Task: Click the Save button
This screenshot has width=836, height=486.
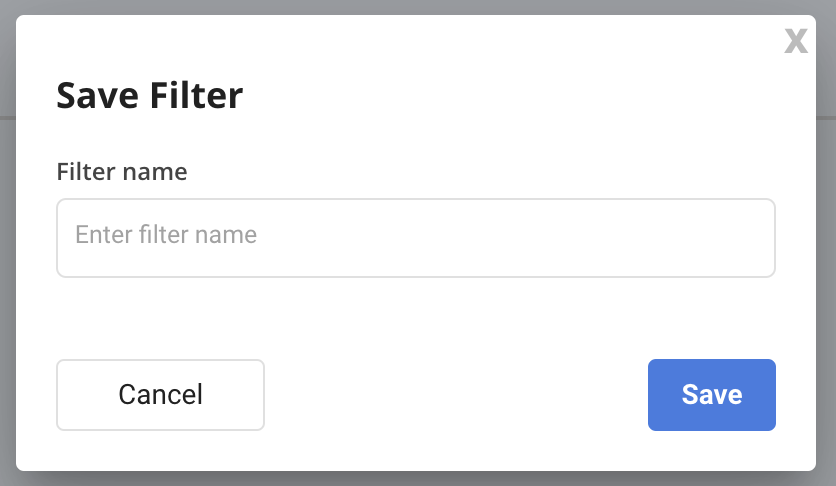Action: pyautogui.click(x=712, y=395)
